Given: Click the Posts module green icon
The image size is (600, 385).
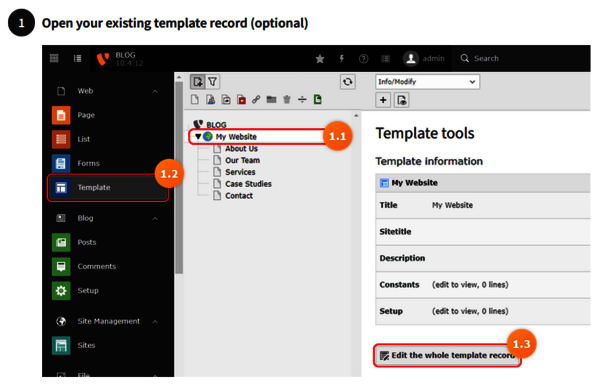Looking at the screenshot, I should tap(61, 242).
